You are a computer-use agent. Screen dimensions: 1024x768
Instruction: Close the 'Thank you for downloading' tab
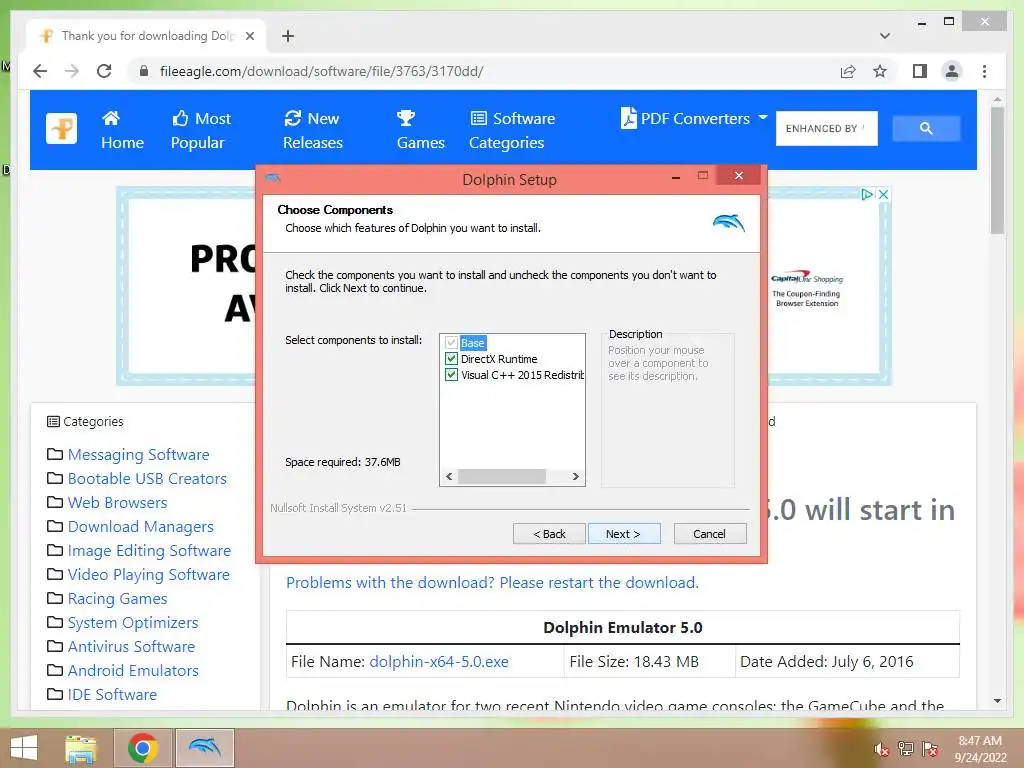coord(249,36)
